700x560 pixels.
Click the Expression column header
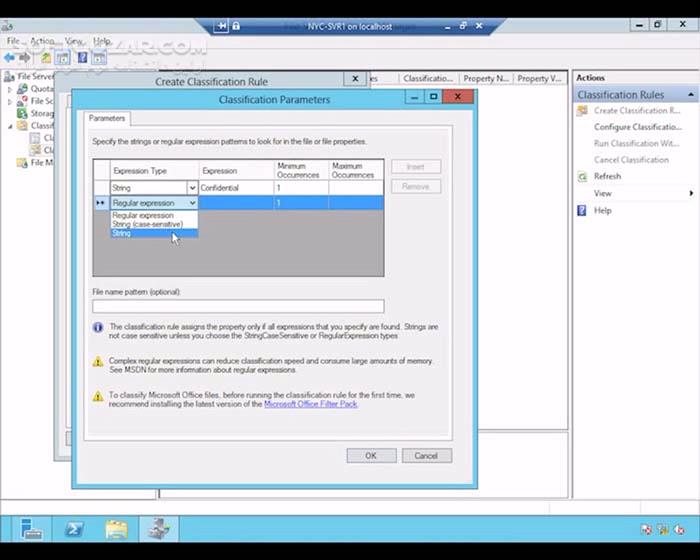point(236,171)
